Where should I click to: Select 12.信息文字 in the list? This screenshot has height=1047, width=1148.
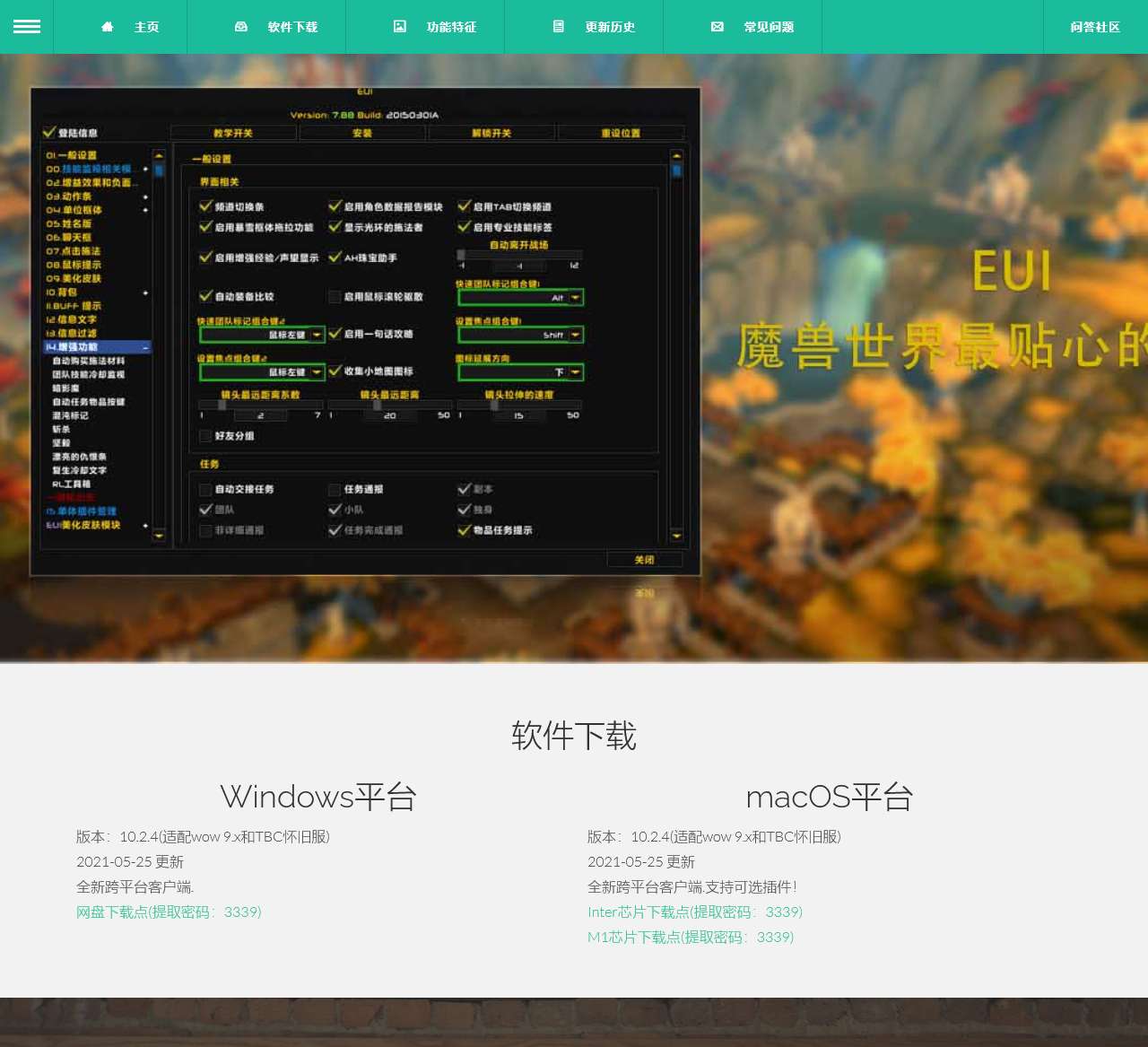click(x=72, y=319)
